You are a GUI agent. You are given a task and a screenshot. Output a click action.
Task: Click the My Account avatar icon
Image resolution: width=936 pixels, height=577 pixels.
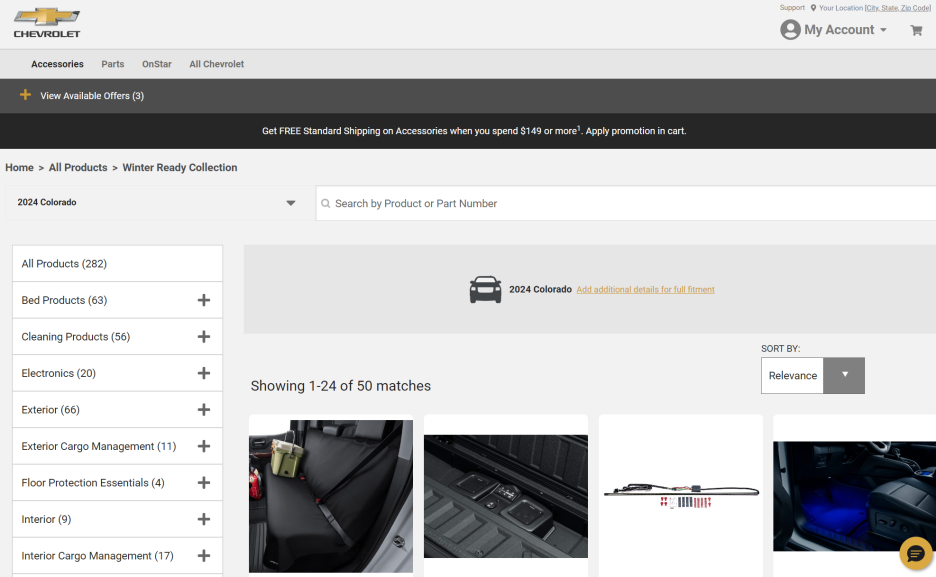pyautogui.click(x=790, y=29)
